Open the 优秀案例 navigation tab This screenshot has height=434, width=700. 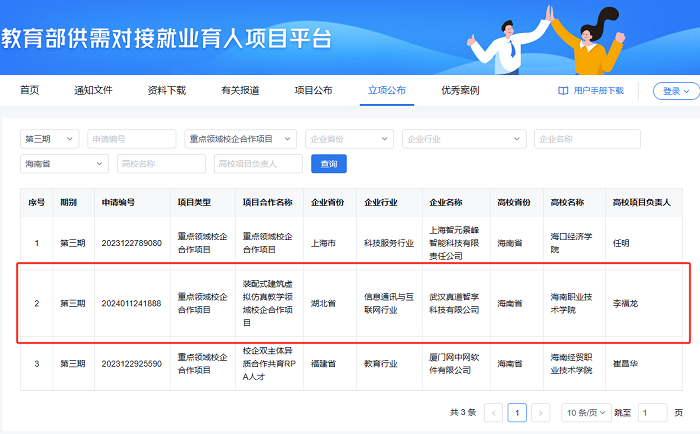pos(459,90)
